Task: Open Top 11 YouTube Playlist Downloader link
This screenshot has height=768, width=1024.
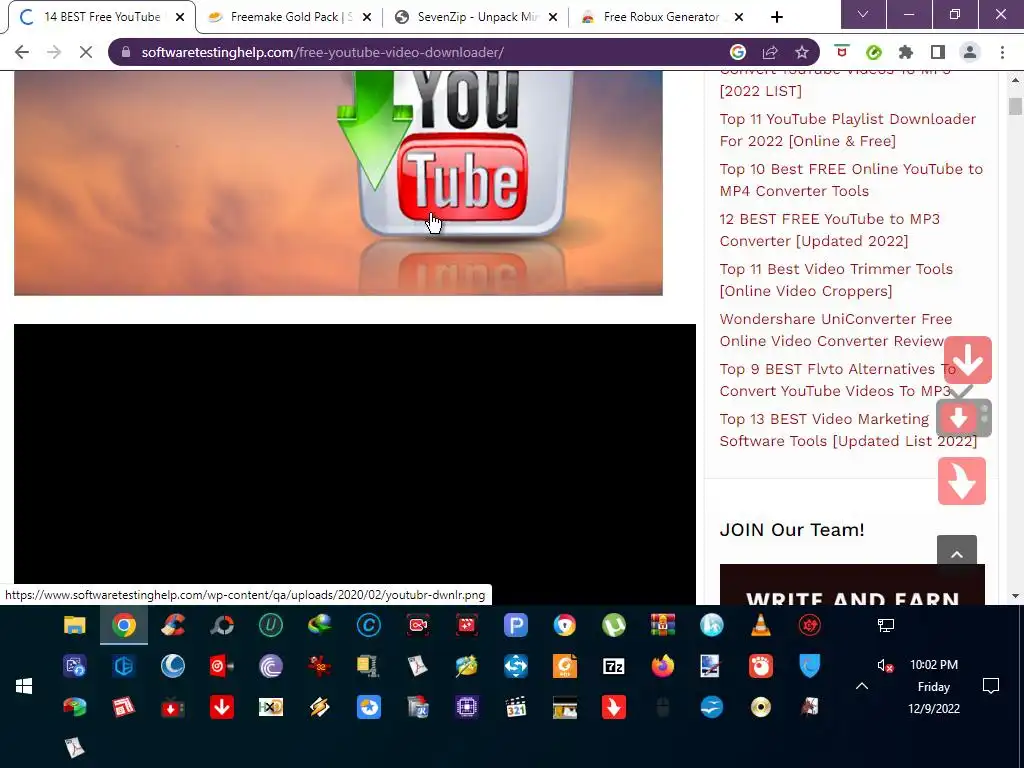Action: coord(848,130)
